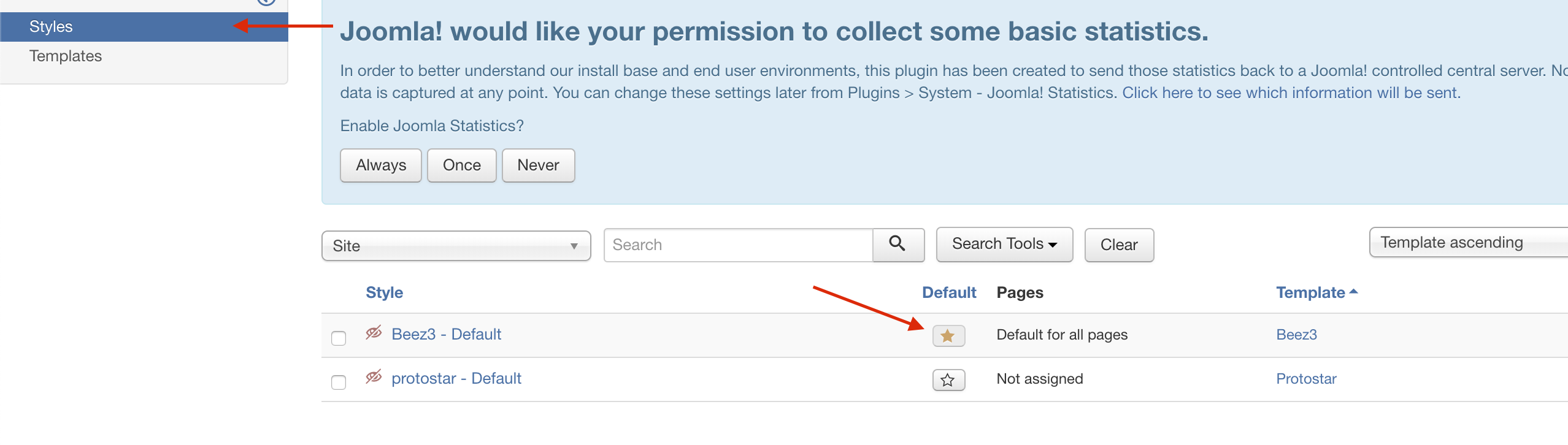
Task: Set protostar as default via star icon
Action: (x=948, y=380)
